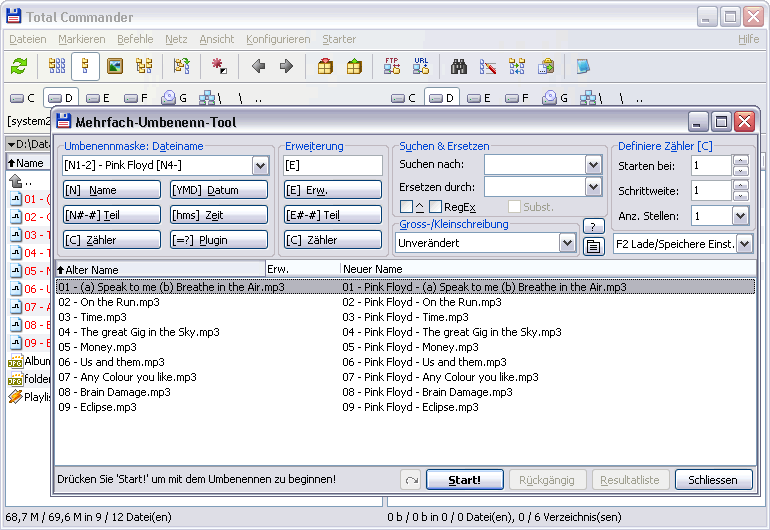This screenshot has height=530, width=770.
Task: Insert the [C] Zähler name placeholder button
Action: [112, 240]
